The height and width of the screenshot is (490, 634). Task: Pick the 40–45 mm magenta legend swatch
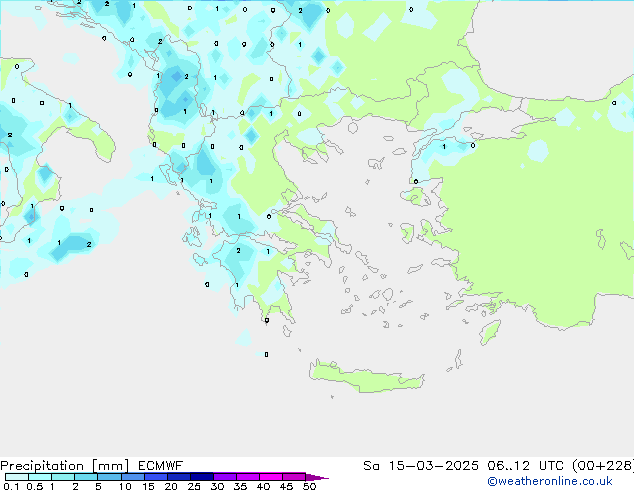(x=271, y=477)
